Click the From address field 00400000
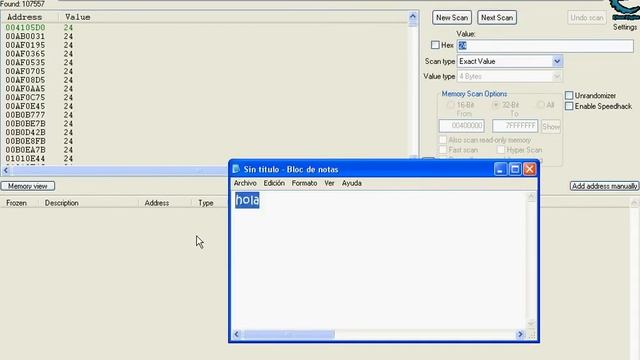 [462, 126]
